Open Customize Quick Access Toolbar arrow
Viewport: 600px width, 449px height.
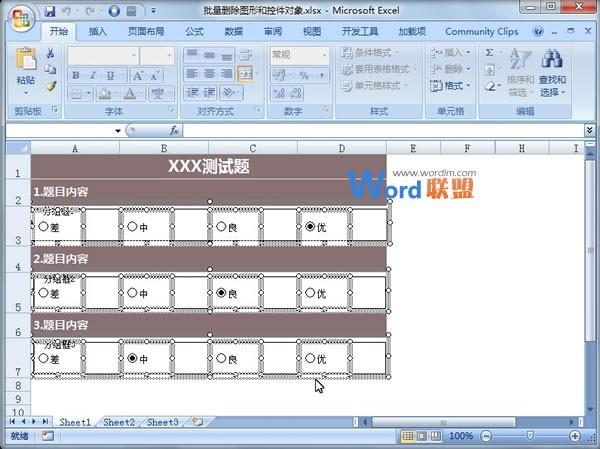tap(153, 11)
